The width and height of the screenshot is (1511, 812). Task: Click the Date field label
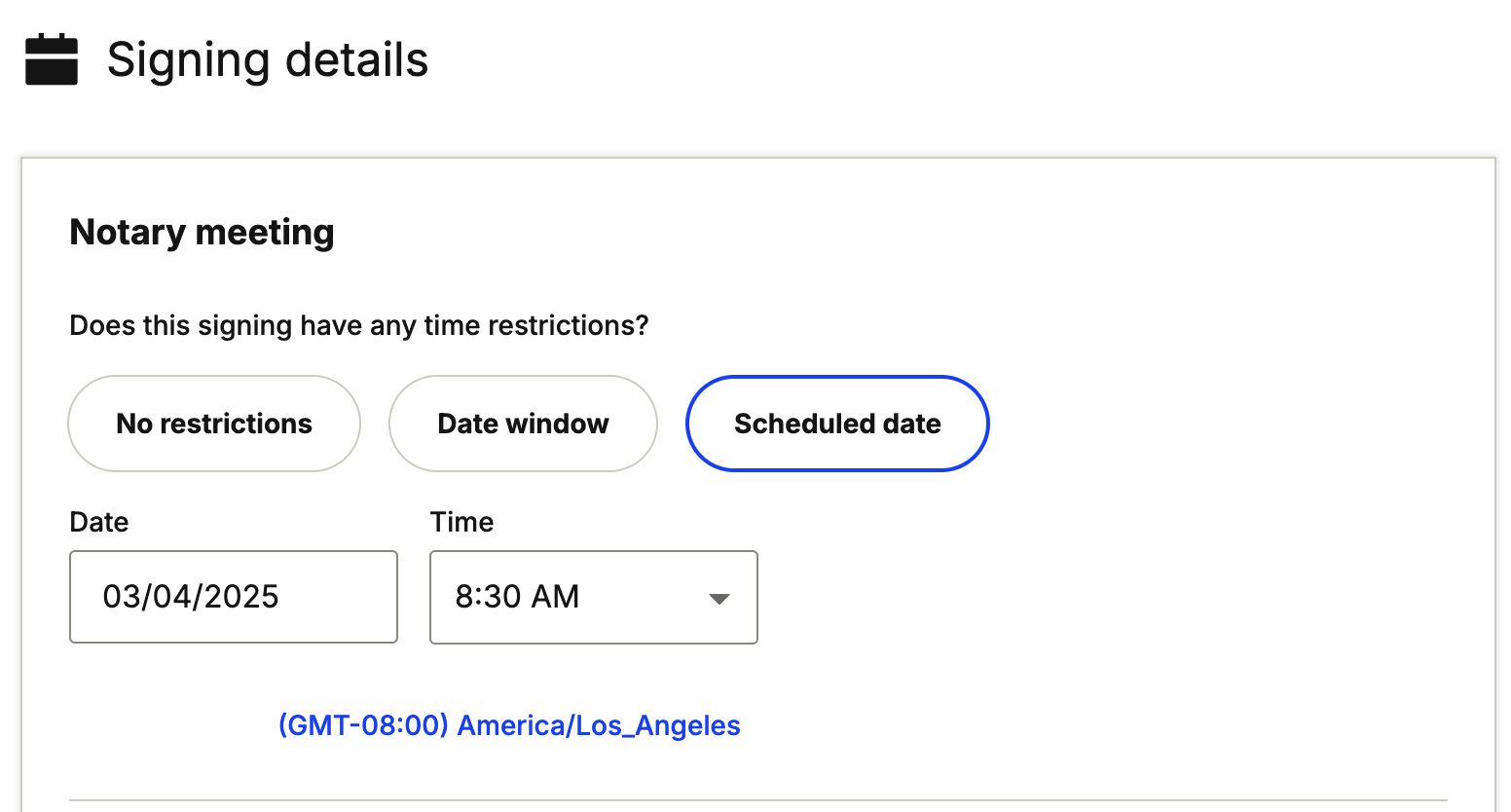[99, 522]
